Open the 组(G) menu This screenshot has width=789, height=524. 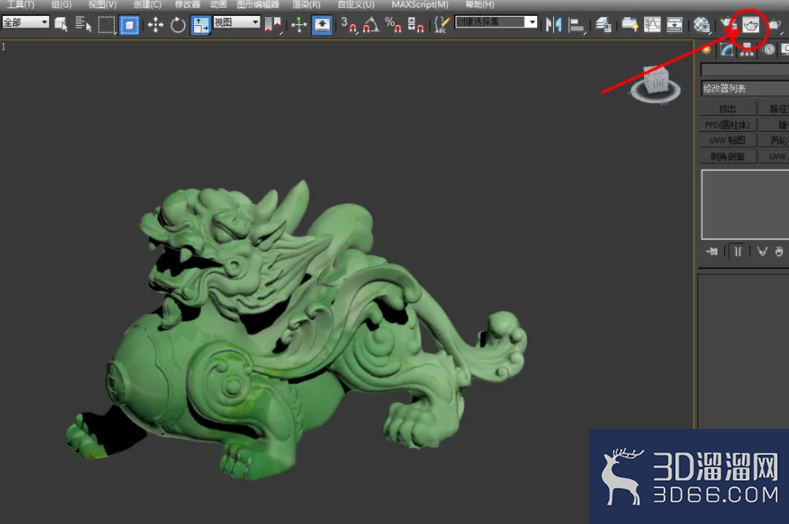coord(61,5)
